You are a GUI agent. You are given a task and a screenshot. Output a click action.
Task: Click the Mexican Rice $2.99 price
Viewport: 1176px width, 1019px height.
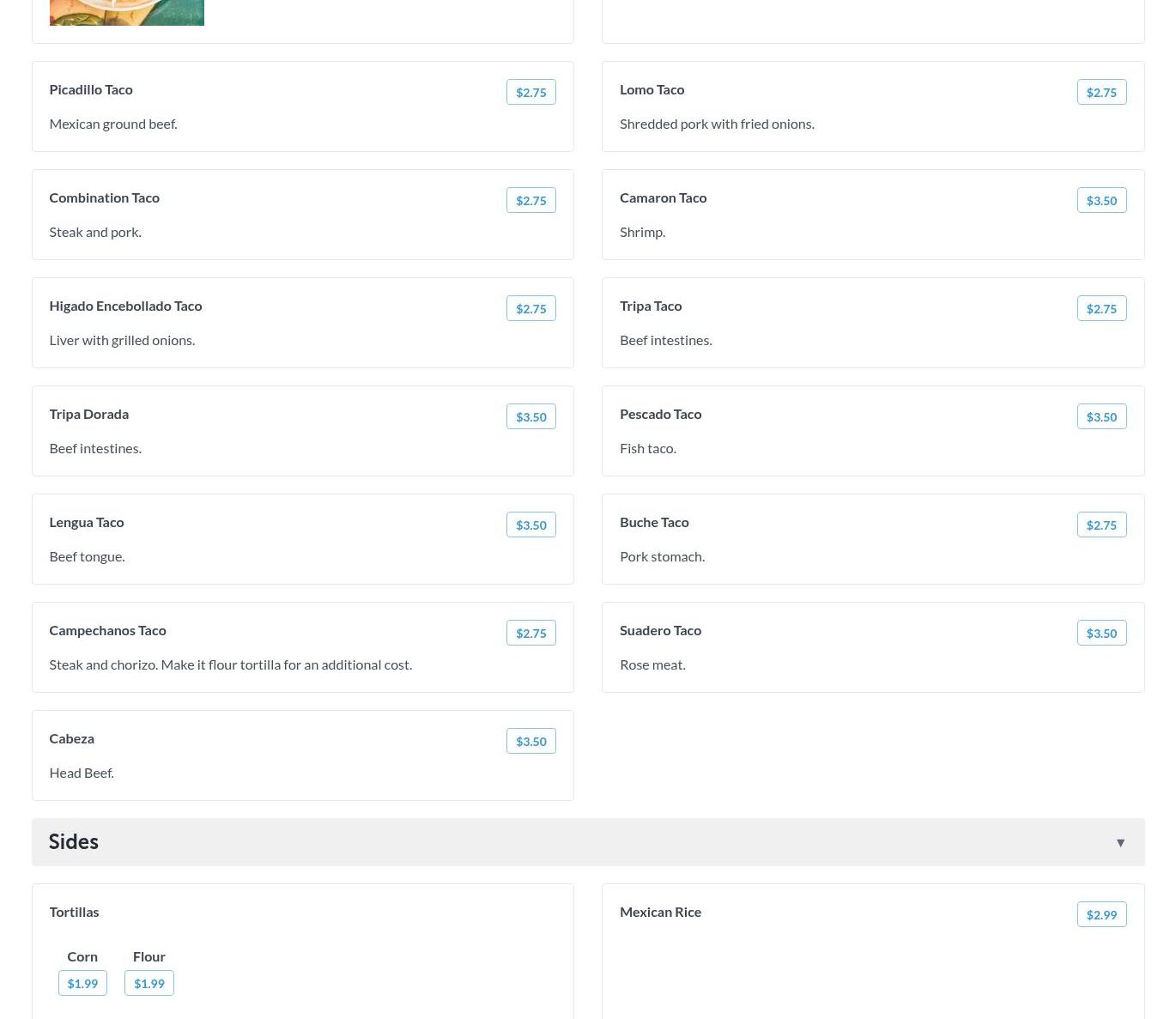pyautogui.click(x=1101, y=914)
